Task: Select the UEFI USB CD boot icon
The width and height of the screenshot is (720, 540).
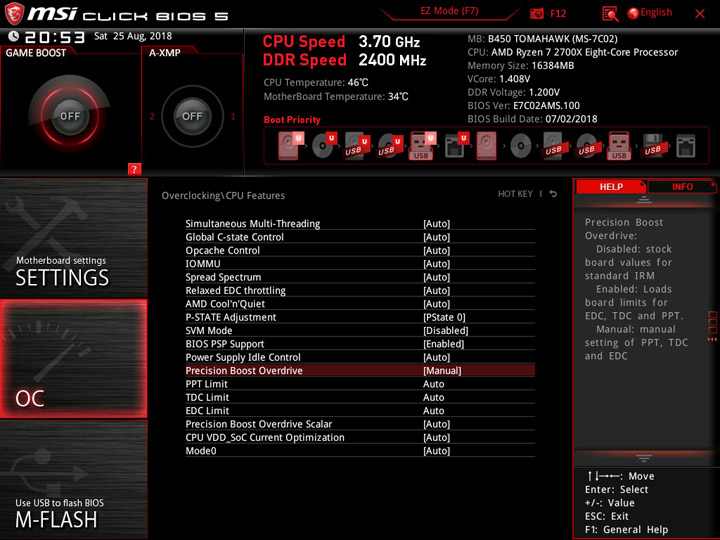Action: (390, 146)
